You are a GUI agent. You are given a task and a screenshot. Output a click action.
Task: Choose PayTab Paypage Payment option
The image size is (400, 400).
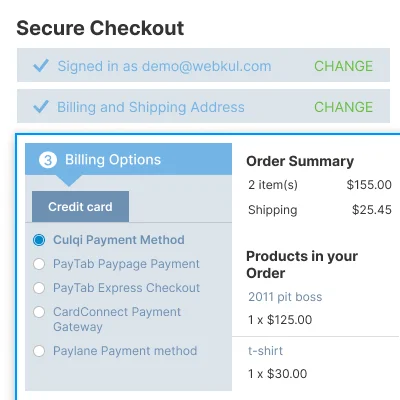tap(39, 264)
